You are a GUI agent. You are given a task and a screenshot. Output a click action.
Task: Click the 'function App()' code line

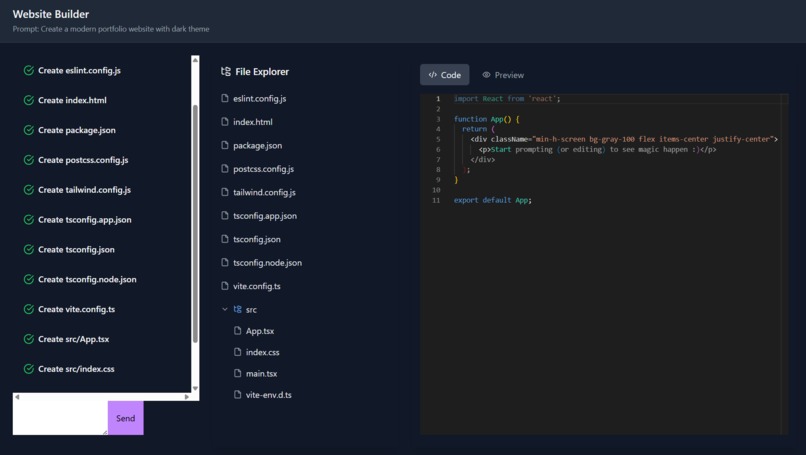486,119
